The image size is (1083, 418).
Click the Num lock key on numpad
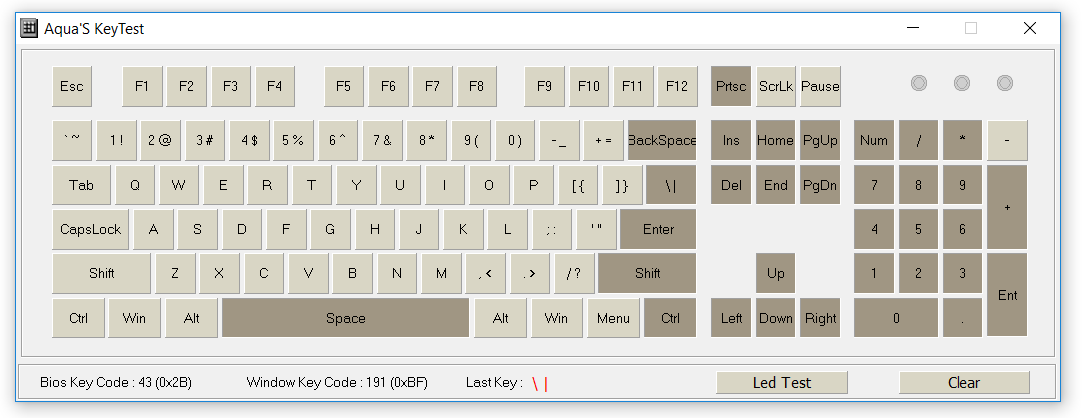(x=874, y=140)
